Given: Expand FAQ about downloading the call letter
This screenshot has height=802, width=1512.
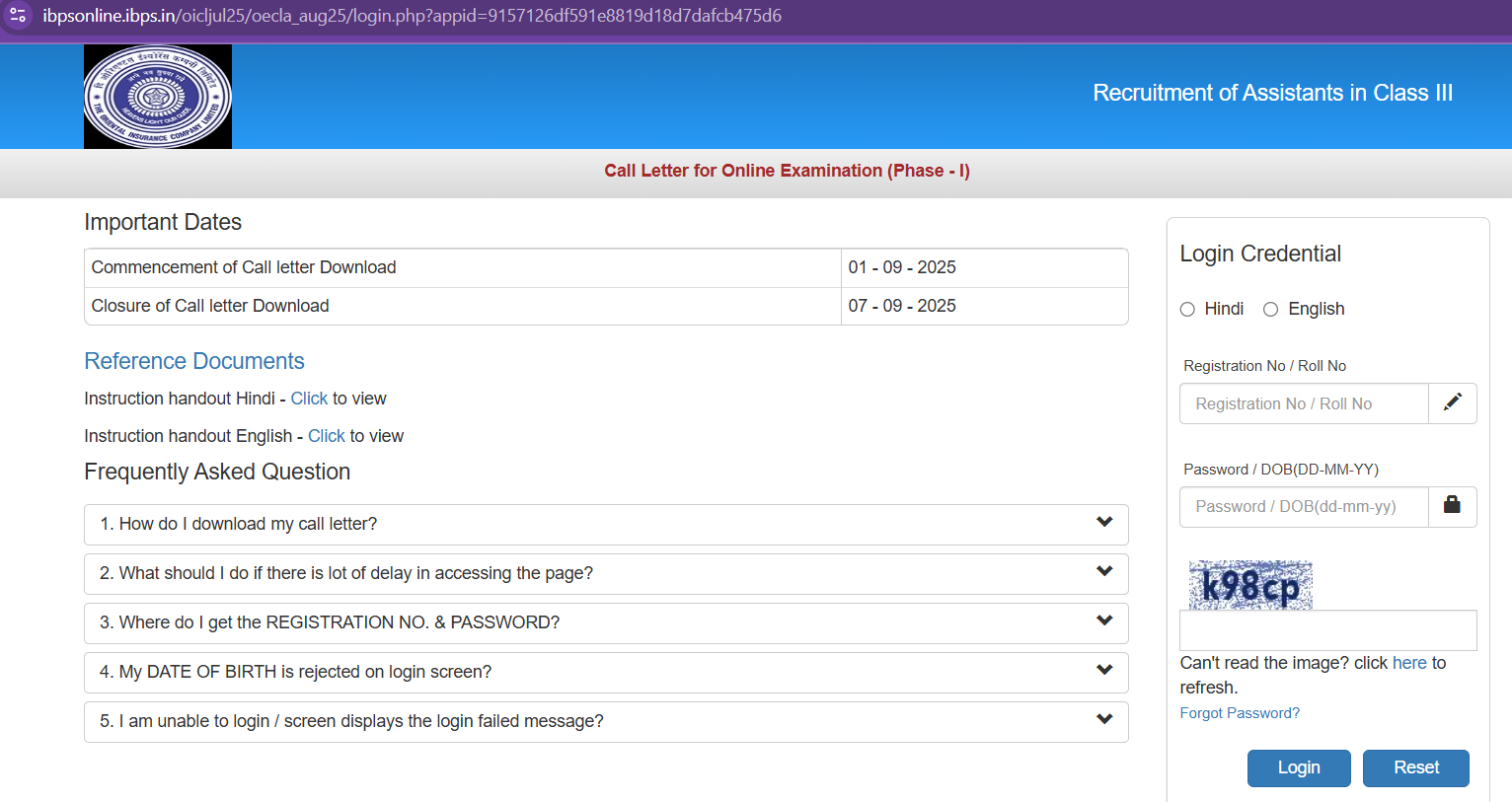Looking at the screenshot, I should [605, 524].
